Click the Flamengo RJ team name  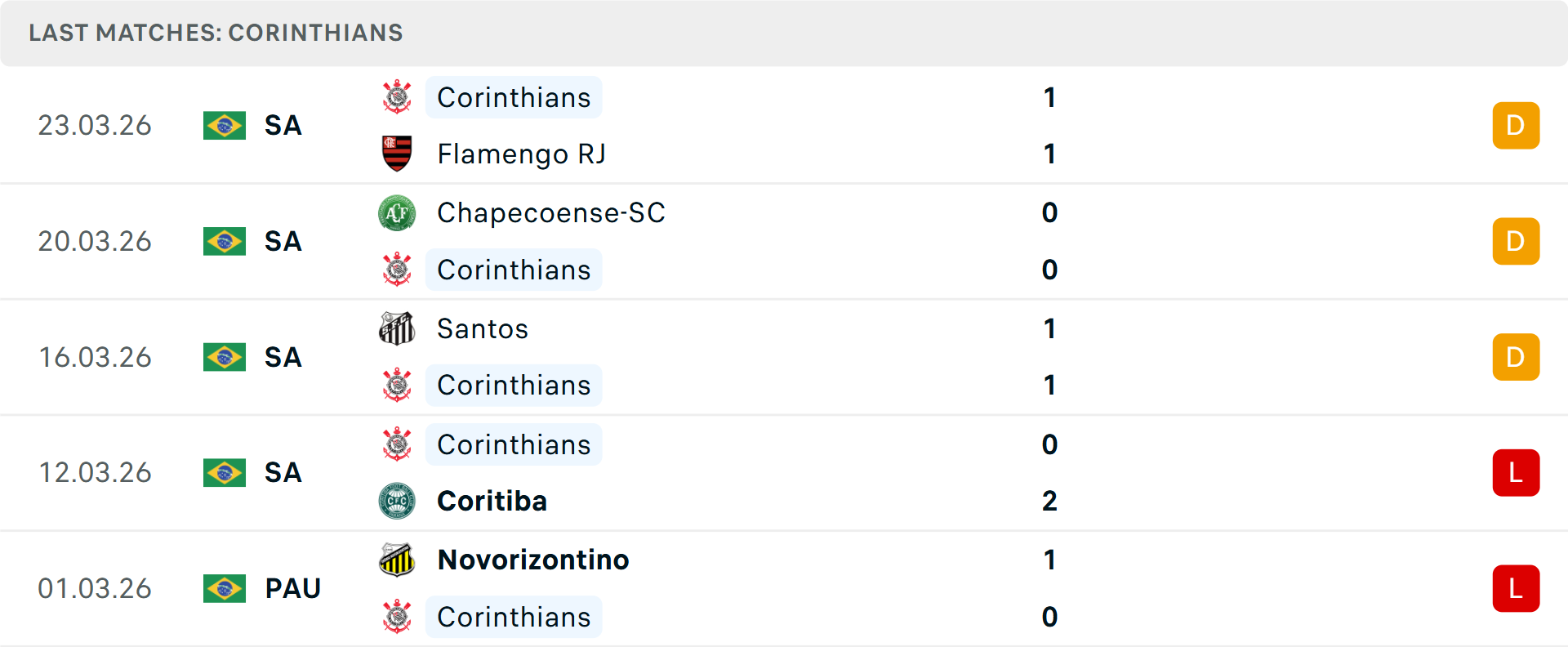(x=521, y=154)
